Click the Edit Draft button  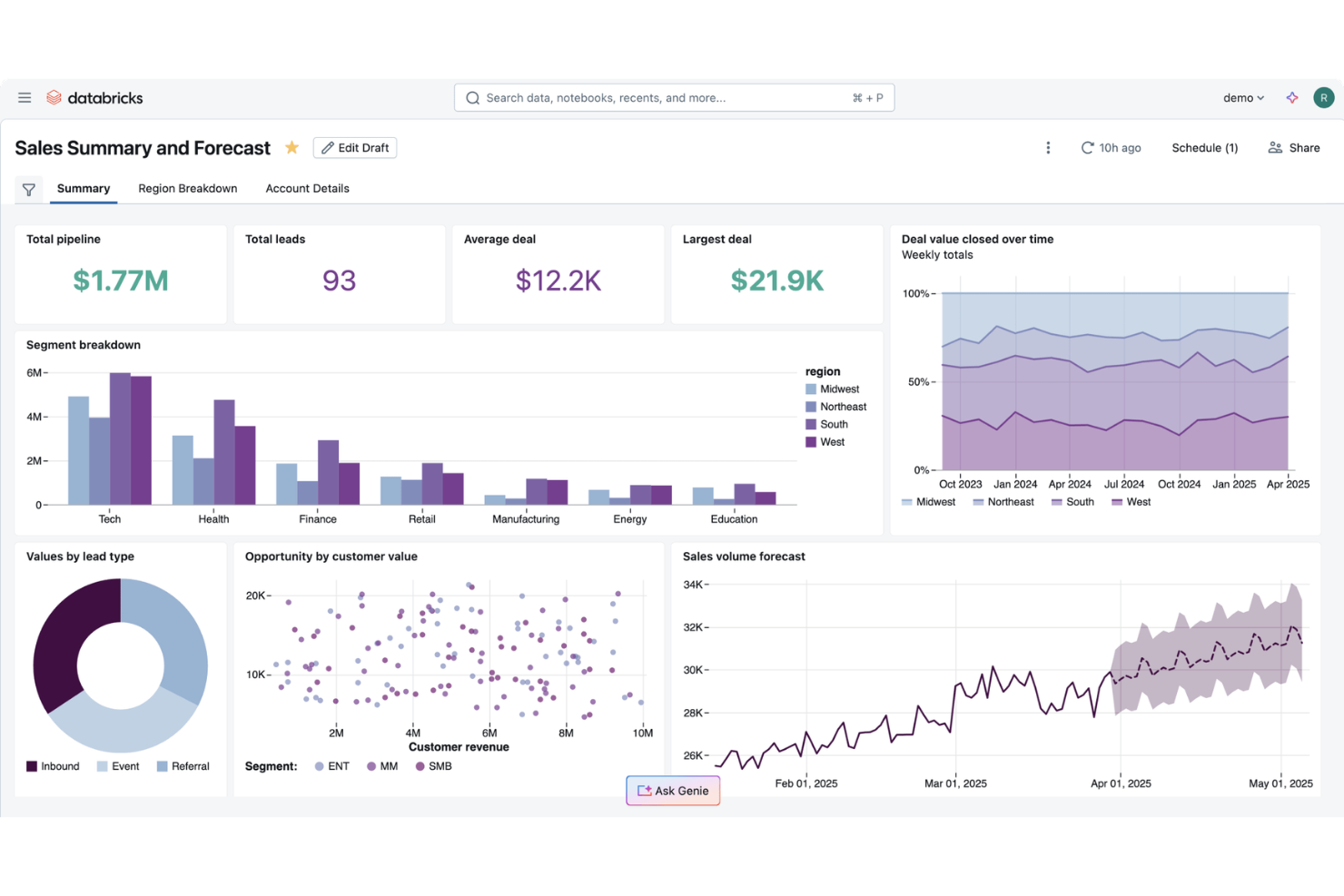point(355,147)
